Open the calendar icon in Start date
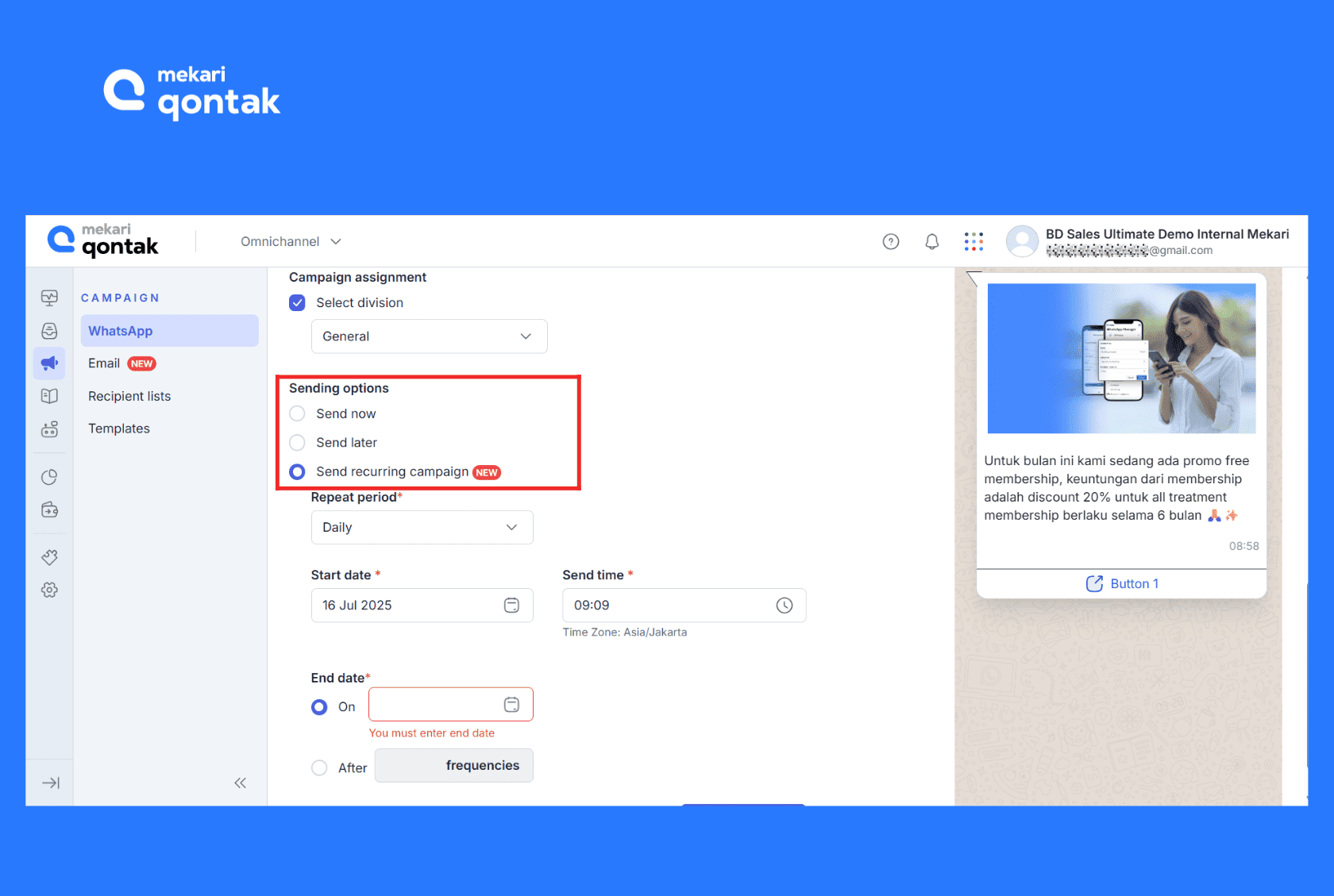 pyautogui.click(x=511, y=606)
